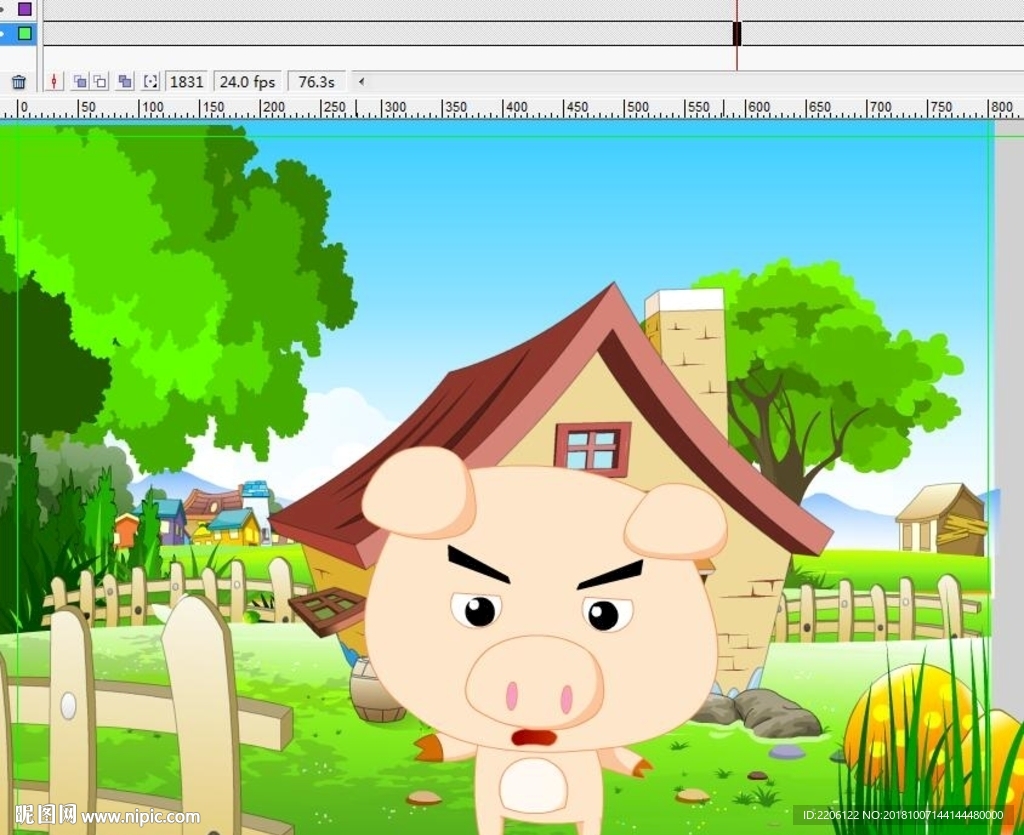The image size is (1024, 835).
Task: Click the 24.0 fps frame rate field
Action: point(248,82)
